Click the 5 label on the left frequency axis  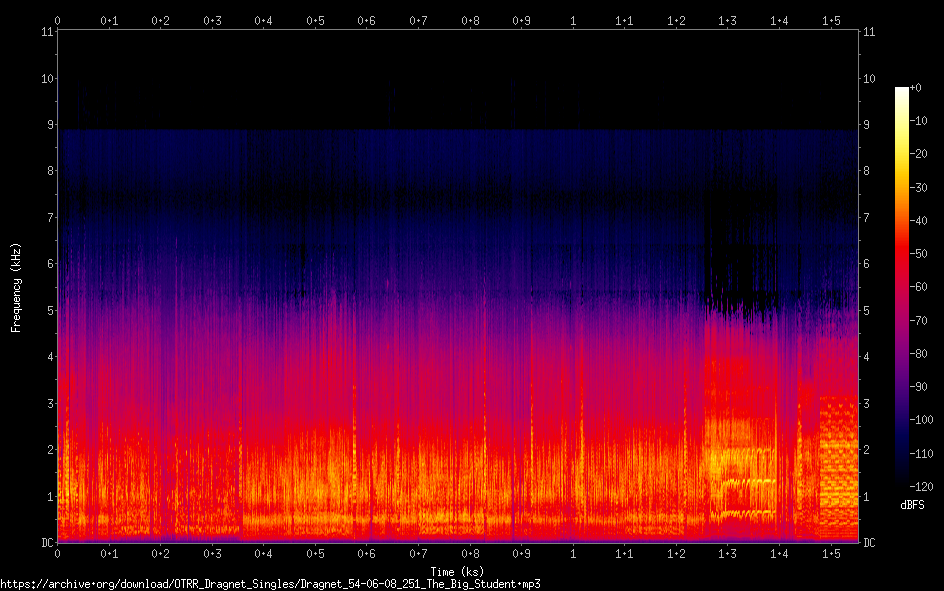pyautogui.click(x=48, y=311)
